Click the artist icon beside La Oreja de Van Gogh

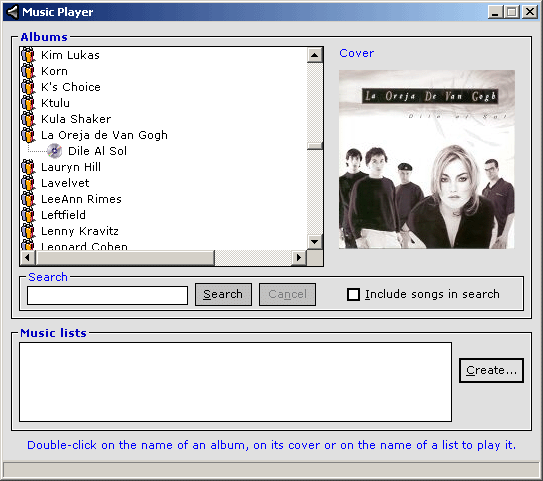28,135
